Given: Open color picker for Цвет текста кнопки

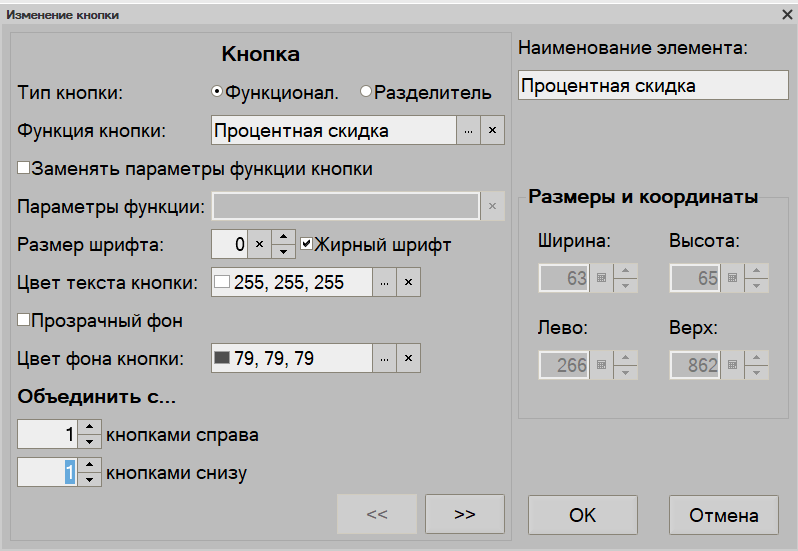Looking at the screenshot, I should [385, 283].
